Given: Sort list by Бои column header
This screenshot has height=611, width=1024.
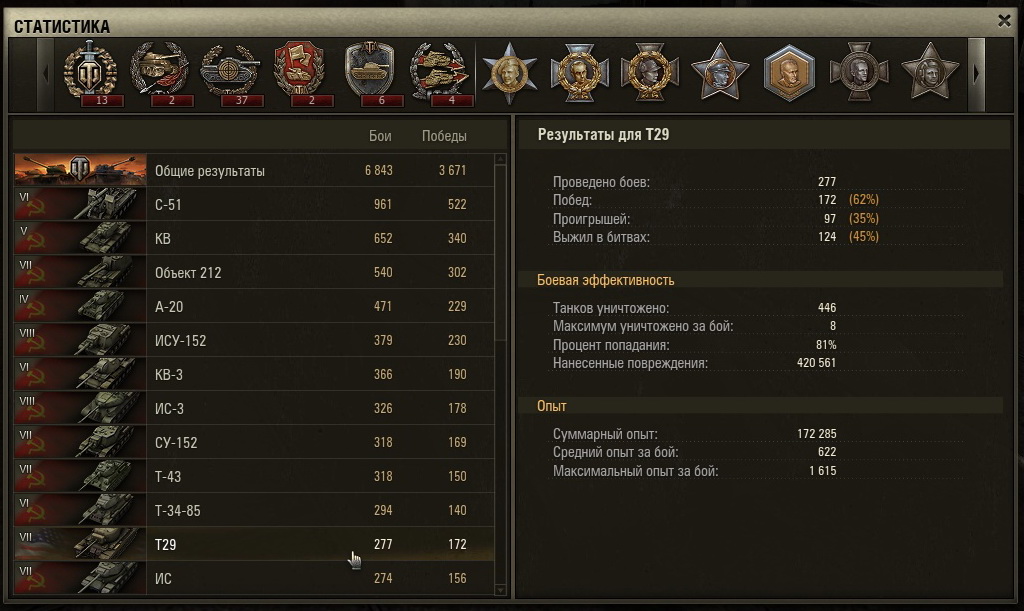Looking at the screenshot, I should [x=380, y=136].
